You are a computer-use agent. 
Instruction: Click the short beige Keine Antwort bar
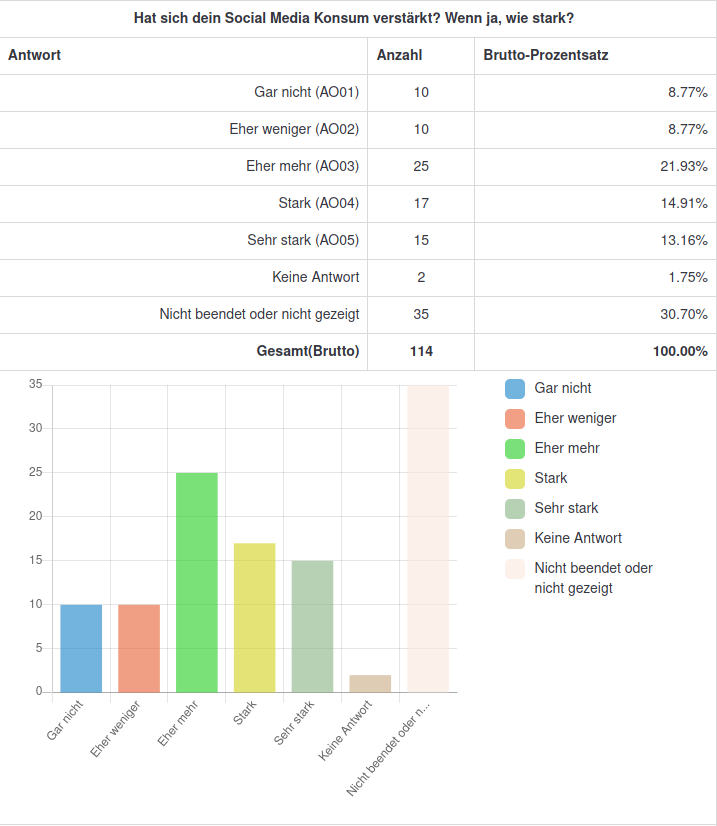pos(370,684)
